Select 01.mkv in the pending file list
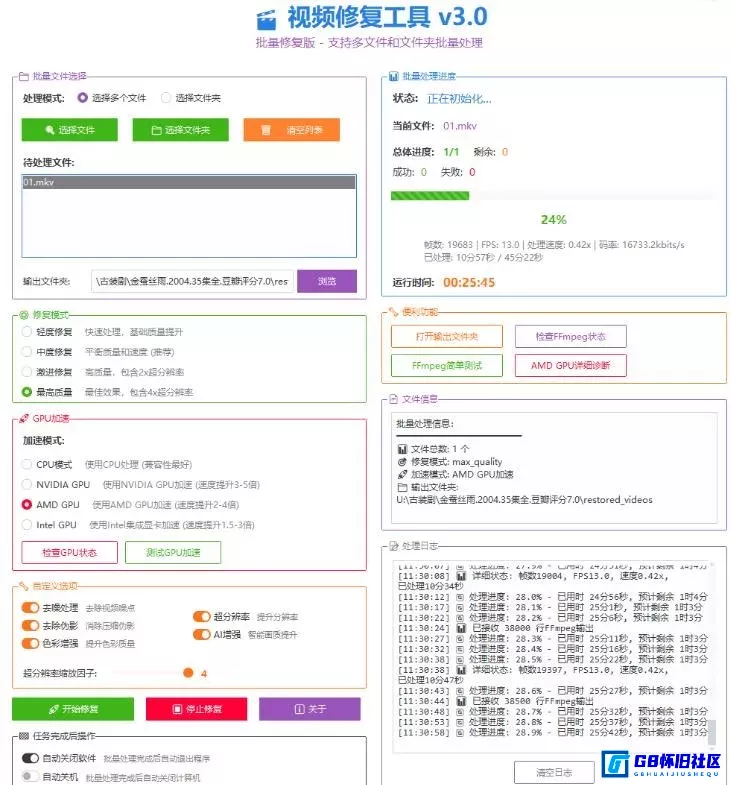 (189, 182)
